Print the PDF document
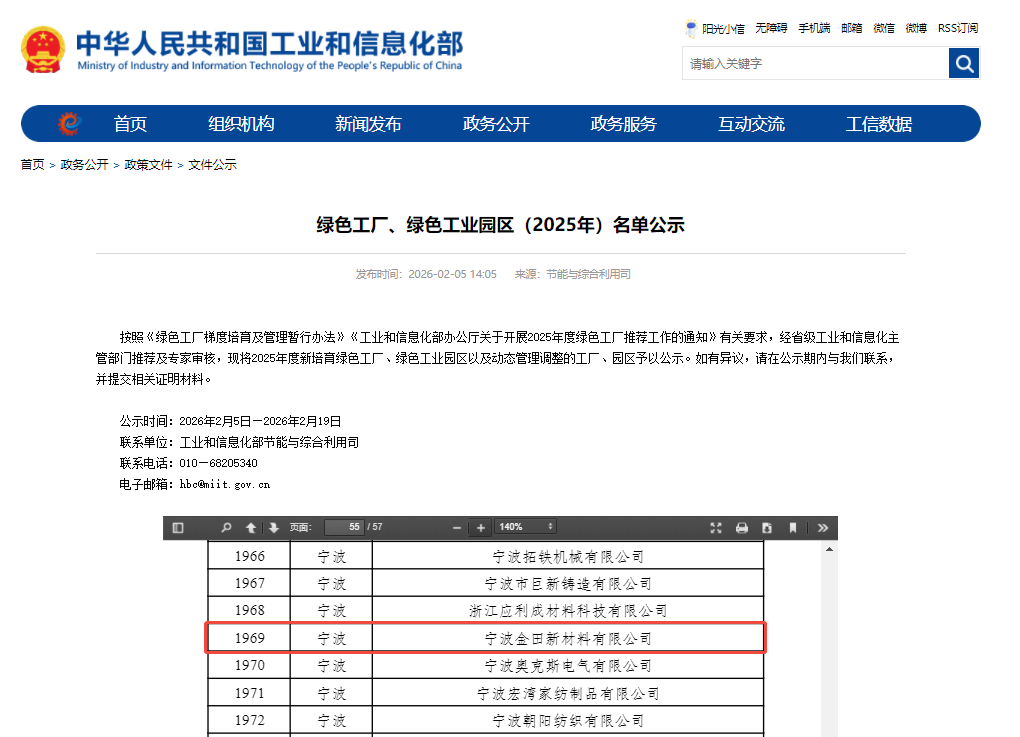Image resolution: width=1020 pixels, height=737 pixels. pos(742,527)
